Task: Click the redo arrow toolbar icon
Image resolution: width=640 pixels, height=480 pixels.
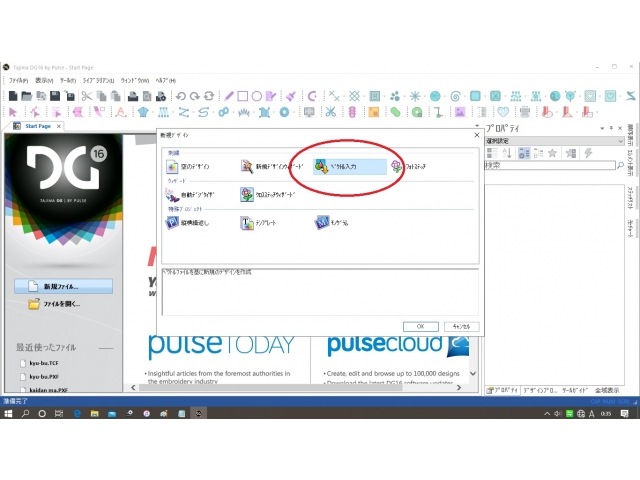Action: click(195, 96)
